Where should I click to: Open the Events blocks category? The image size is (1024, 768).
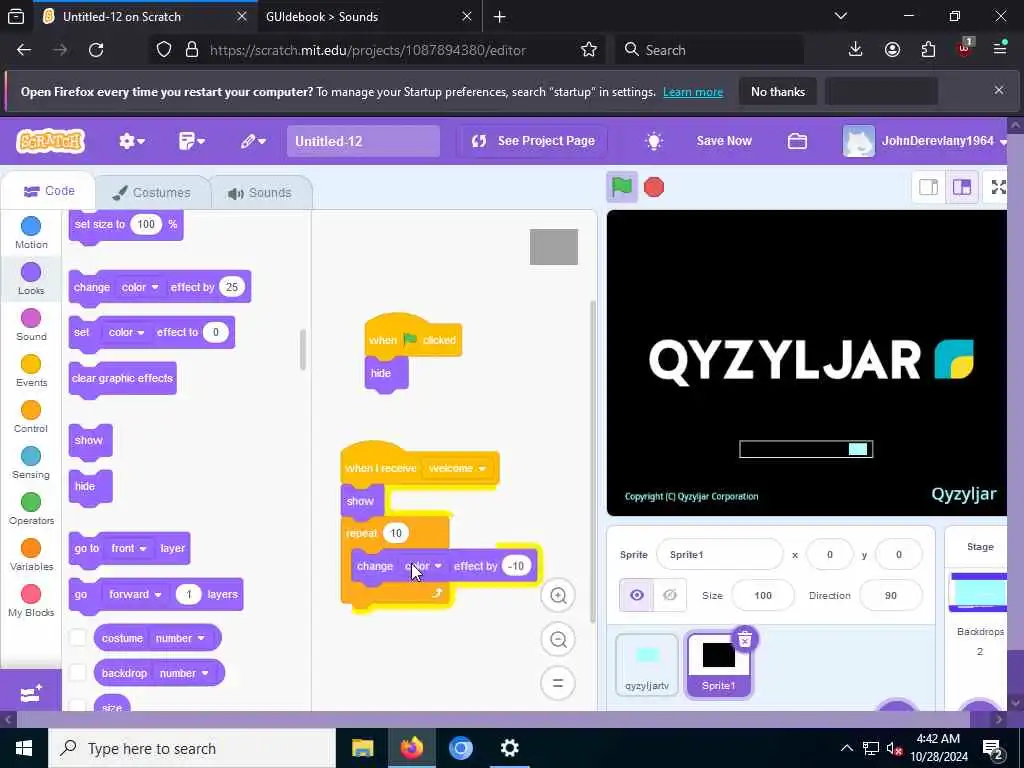(31, 370)
